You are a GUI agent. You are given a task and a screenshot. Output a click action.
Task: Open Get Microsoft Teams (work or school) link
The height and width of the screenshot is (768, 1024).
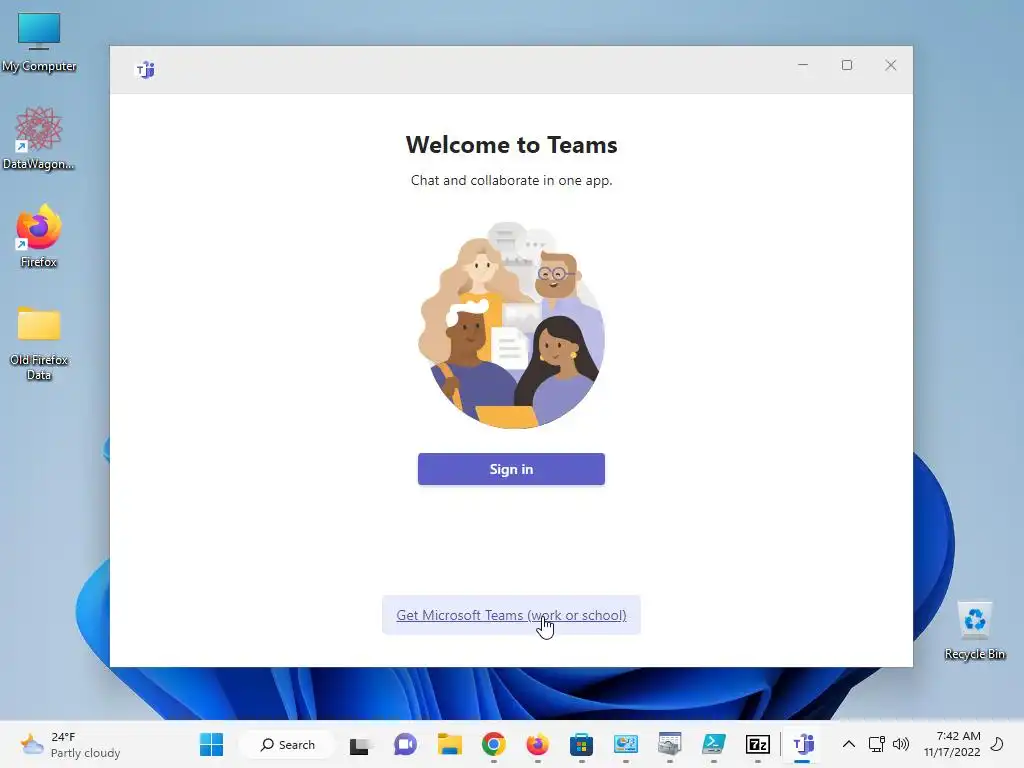(511, 615)
